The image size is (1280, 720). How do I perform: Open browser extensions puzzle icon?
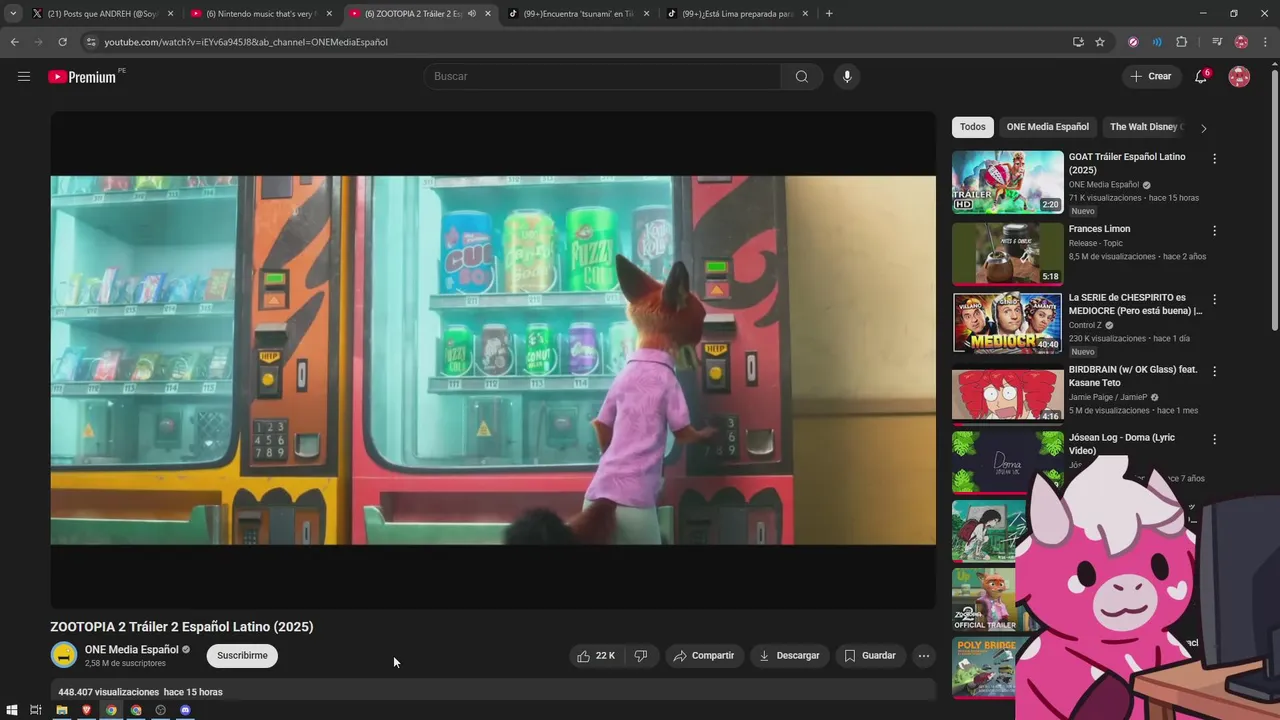tap(1181, 42)
